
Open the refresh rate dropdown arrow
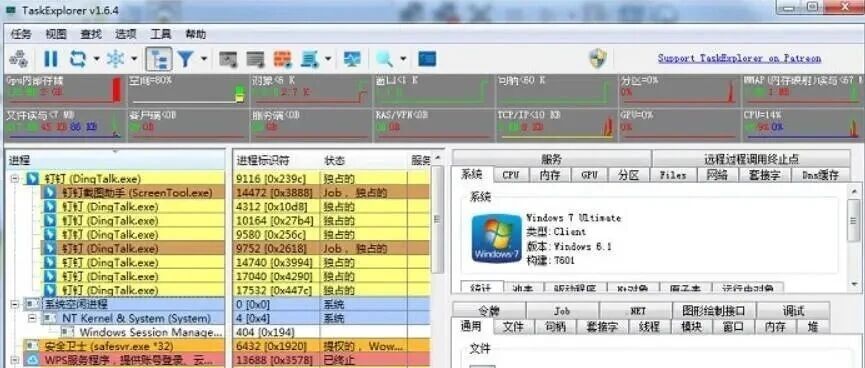click(97, 58)
